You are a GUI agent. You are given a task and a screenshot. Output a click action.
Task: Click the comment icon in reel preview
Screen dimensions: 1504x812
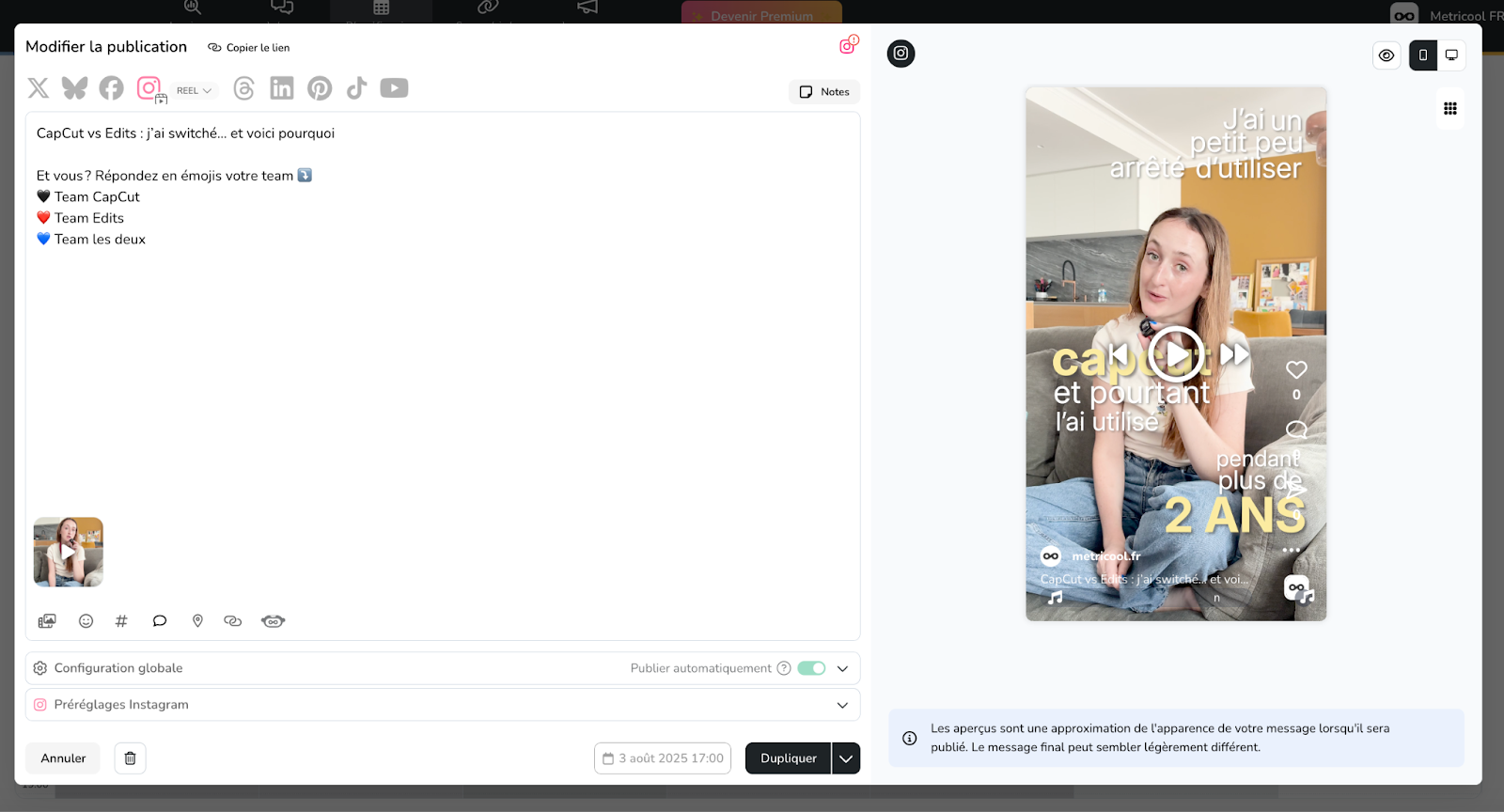(x=1296, y=429)
